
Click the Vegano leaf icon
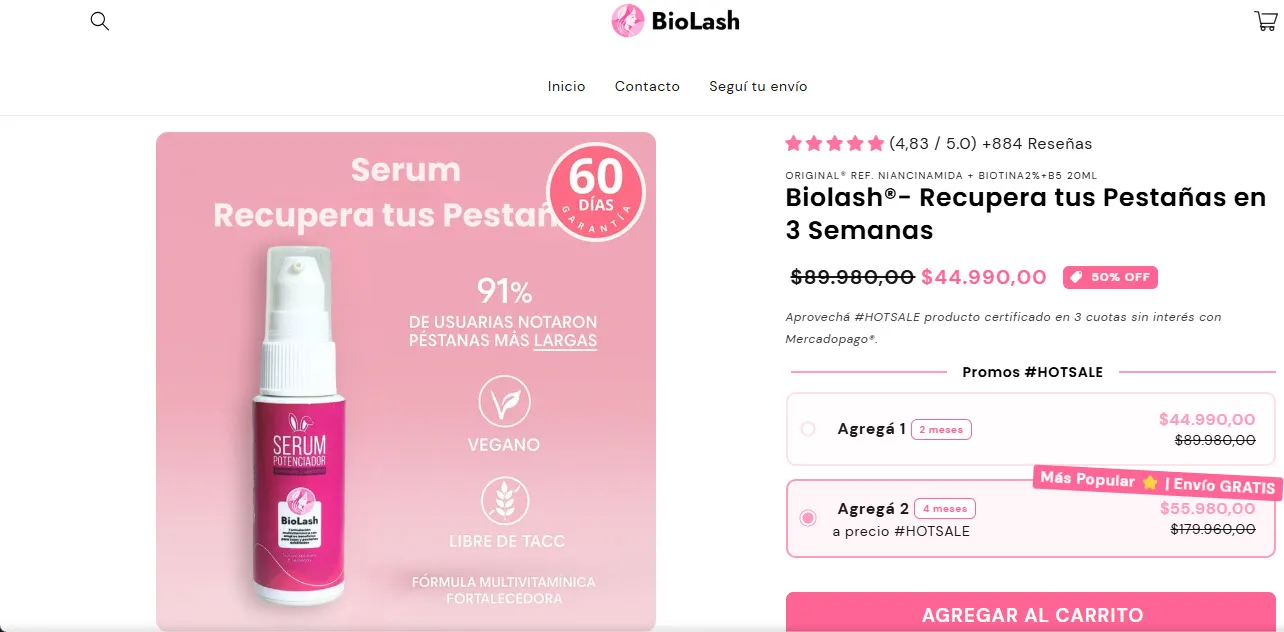coord(503,401)
